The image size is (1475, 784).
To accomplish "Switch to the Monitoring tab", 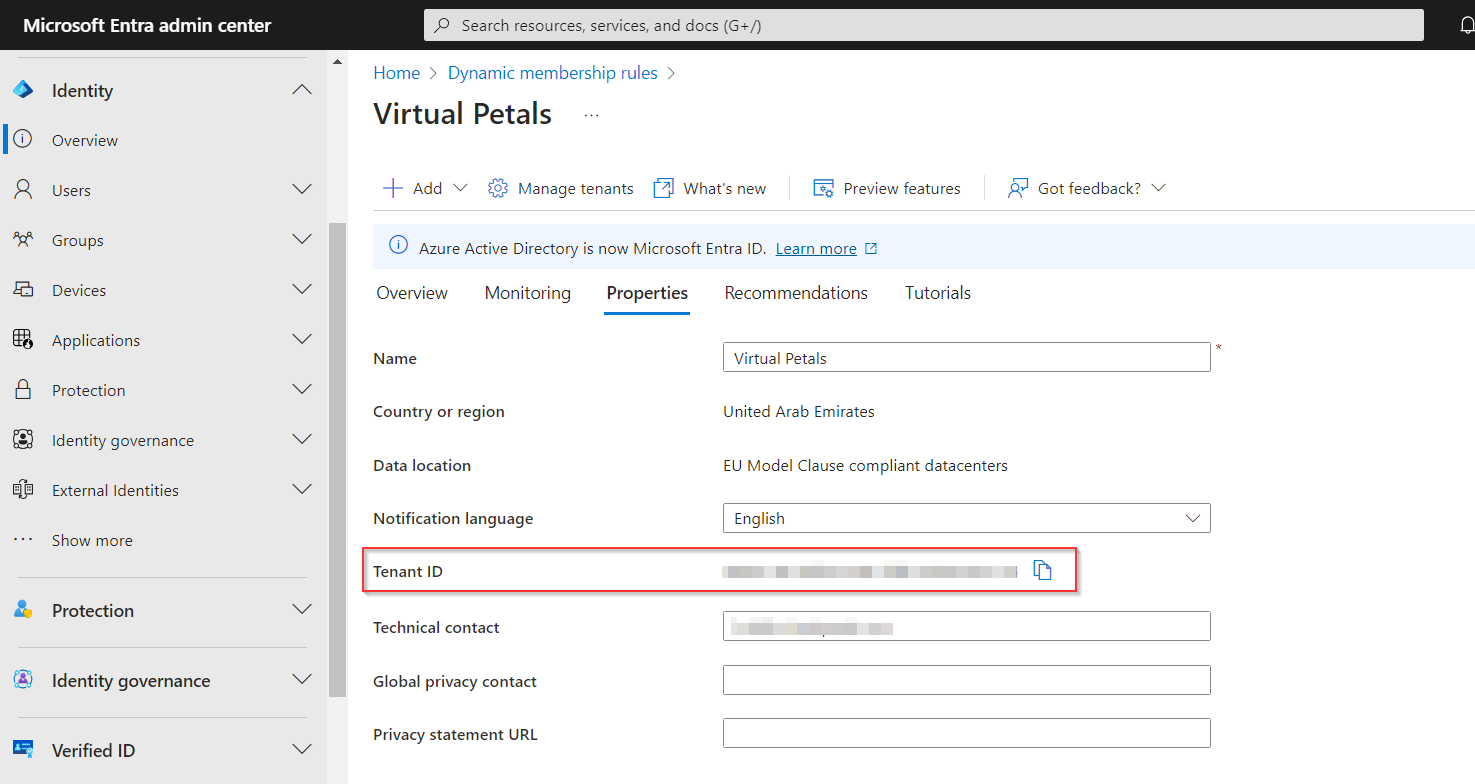I will (x=528, y=293).
